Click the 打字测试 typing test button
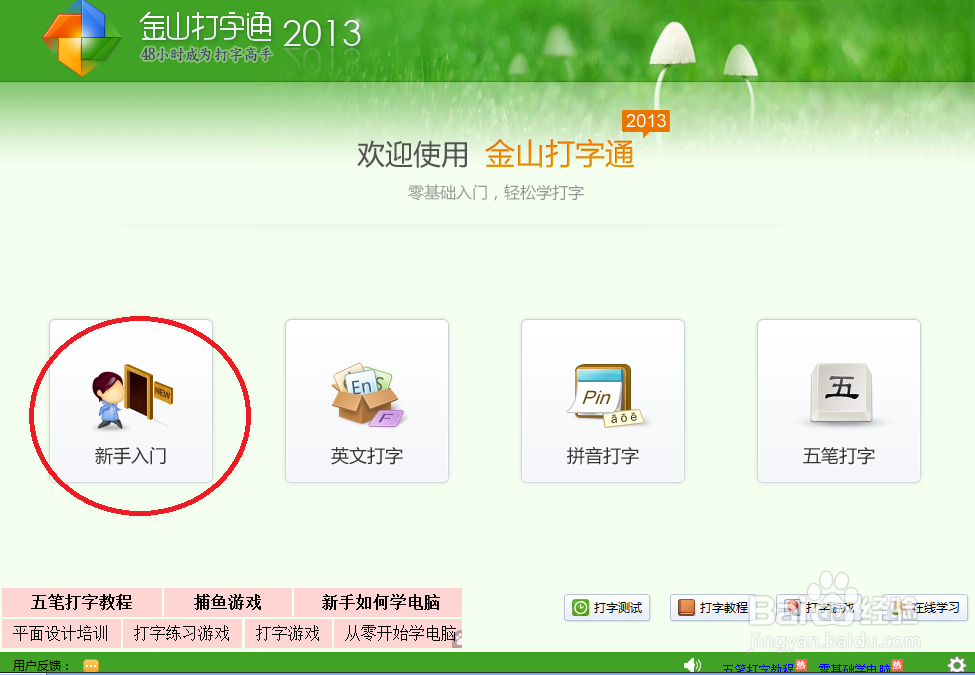The image size is (975, 675). [x=607, y=607]
